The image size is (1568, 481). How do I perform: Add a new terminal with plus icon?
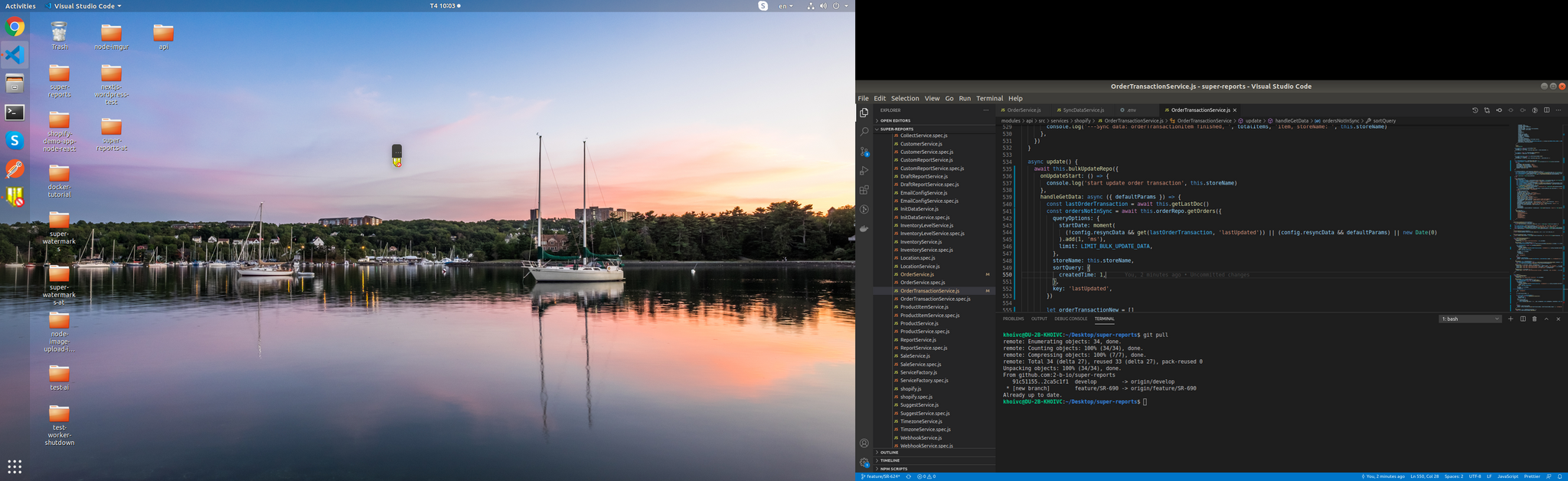click(x=1511, y=319)
